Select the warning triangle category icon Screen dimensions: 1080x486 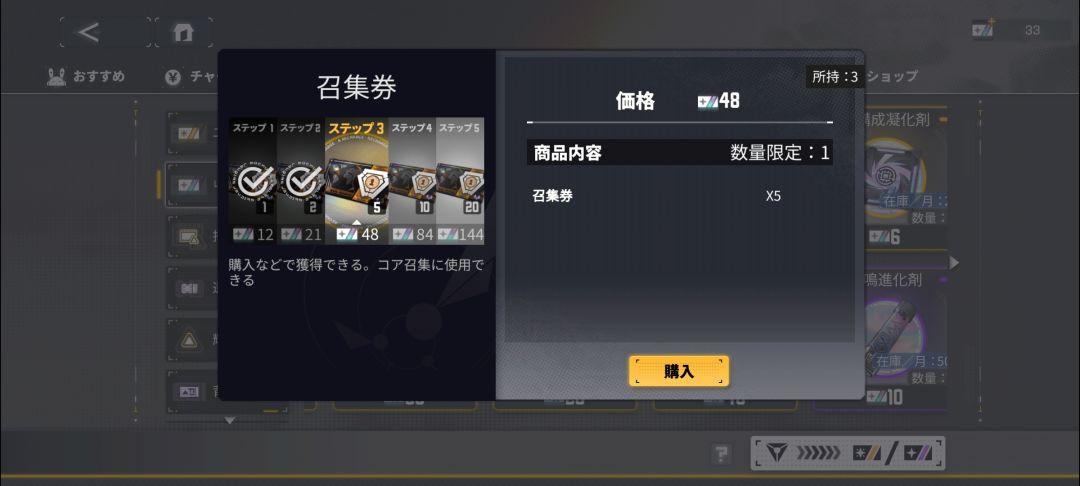coord(188,339)
